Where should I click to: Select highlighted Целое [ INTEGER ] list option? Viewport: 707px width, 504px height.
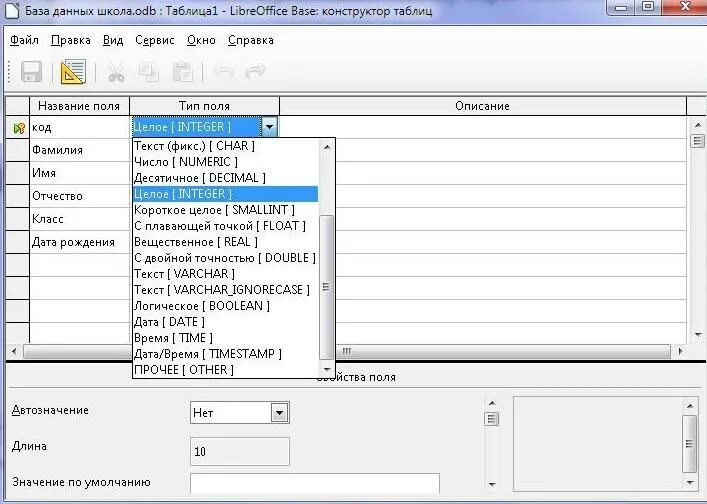(225, 194)
